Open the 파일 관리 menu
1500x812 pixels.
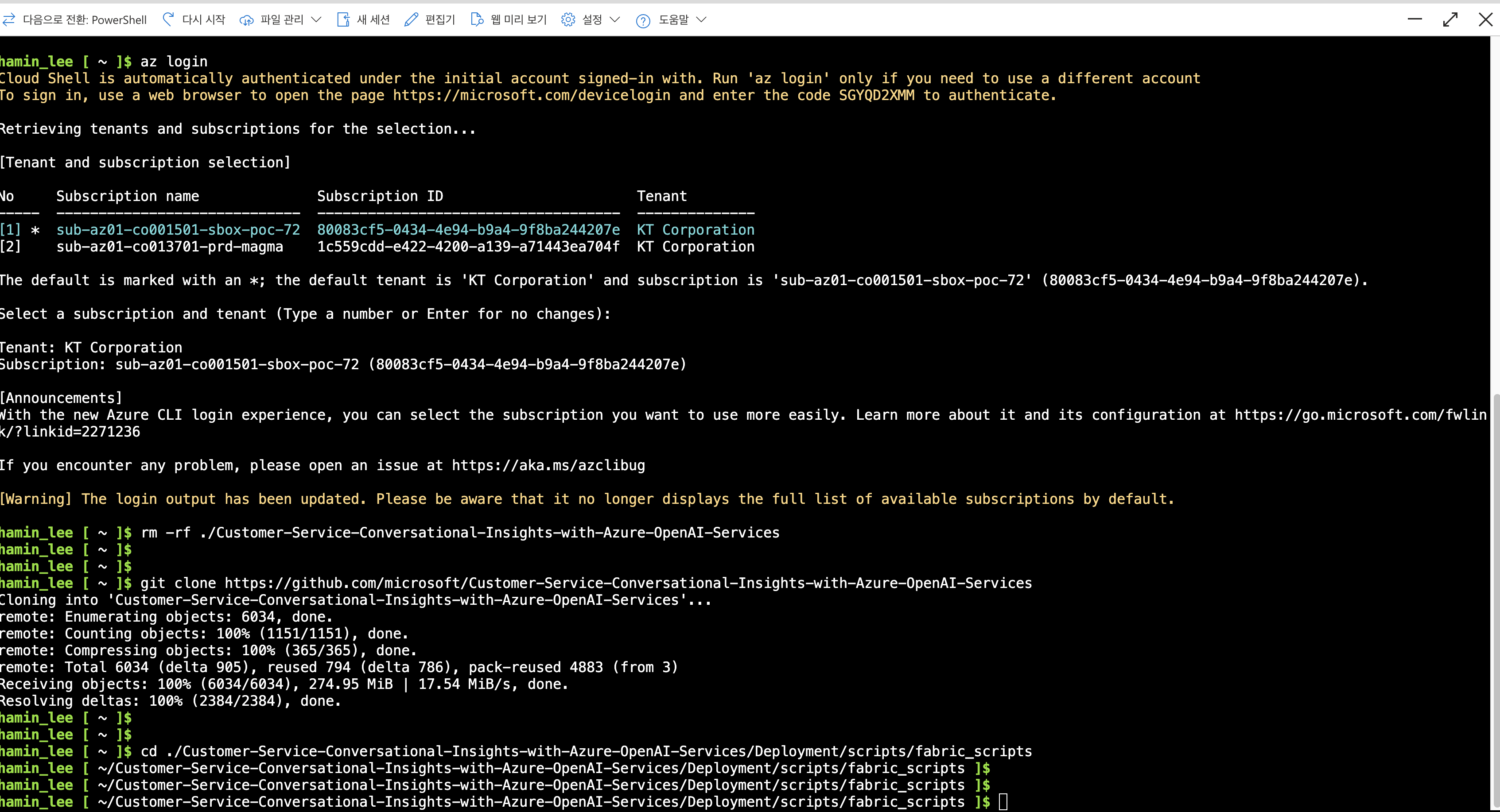(x=282, y=20)
